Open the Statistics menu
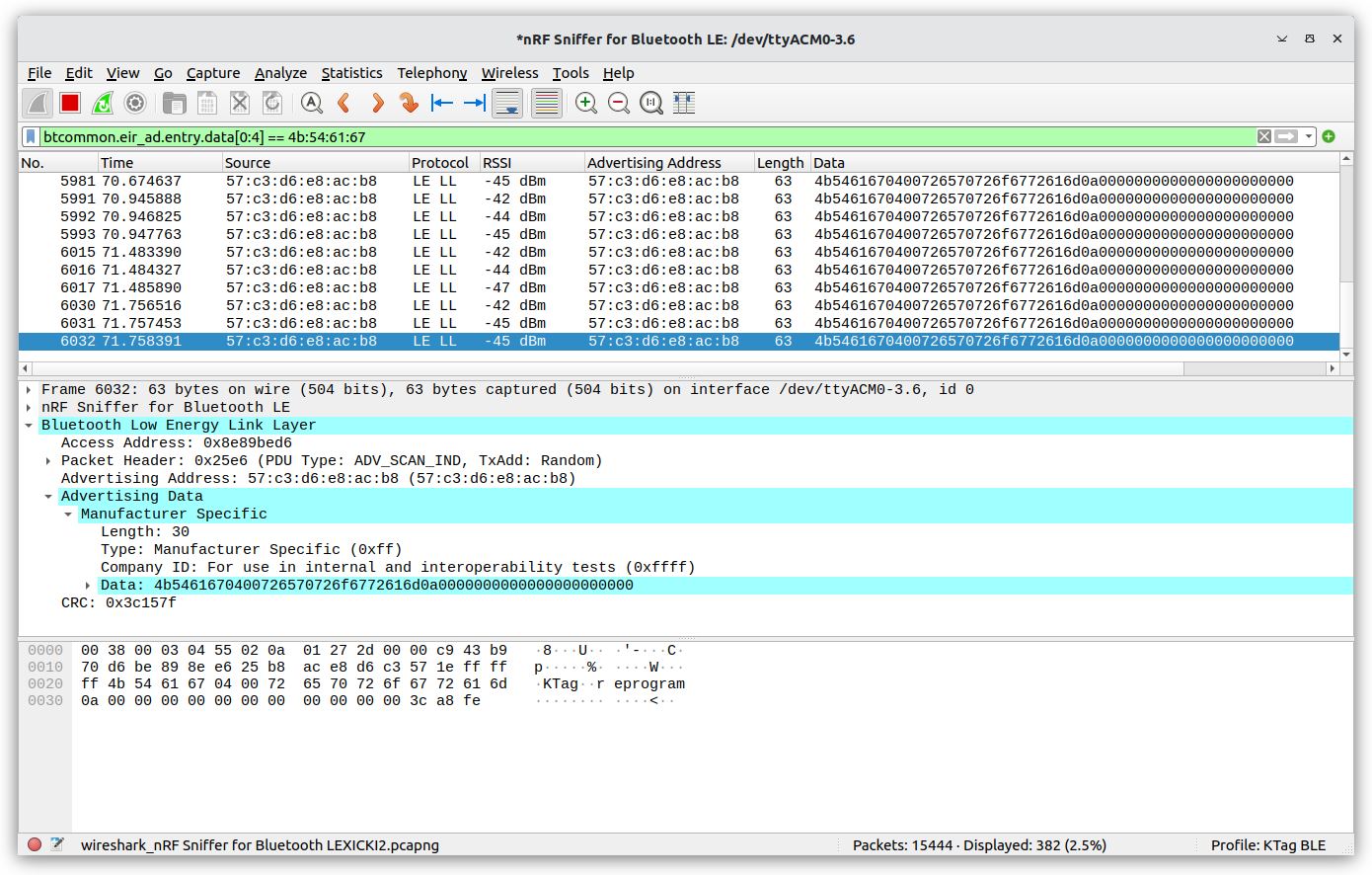The height and width of the screenshot is (875, 1372). [x=351, y=73]
